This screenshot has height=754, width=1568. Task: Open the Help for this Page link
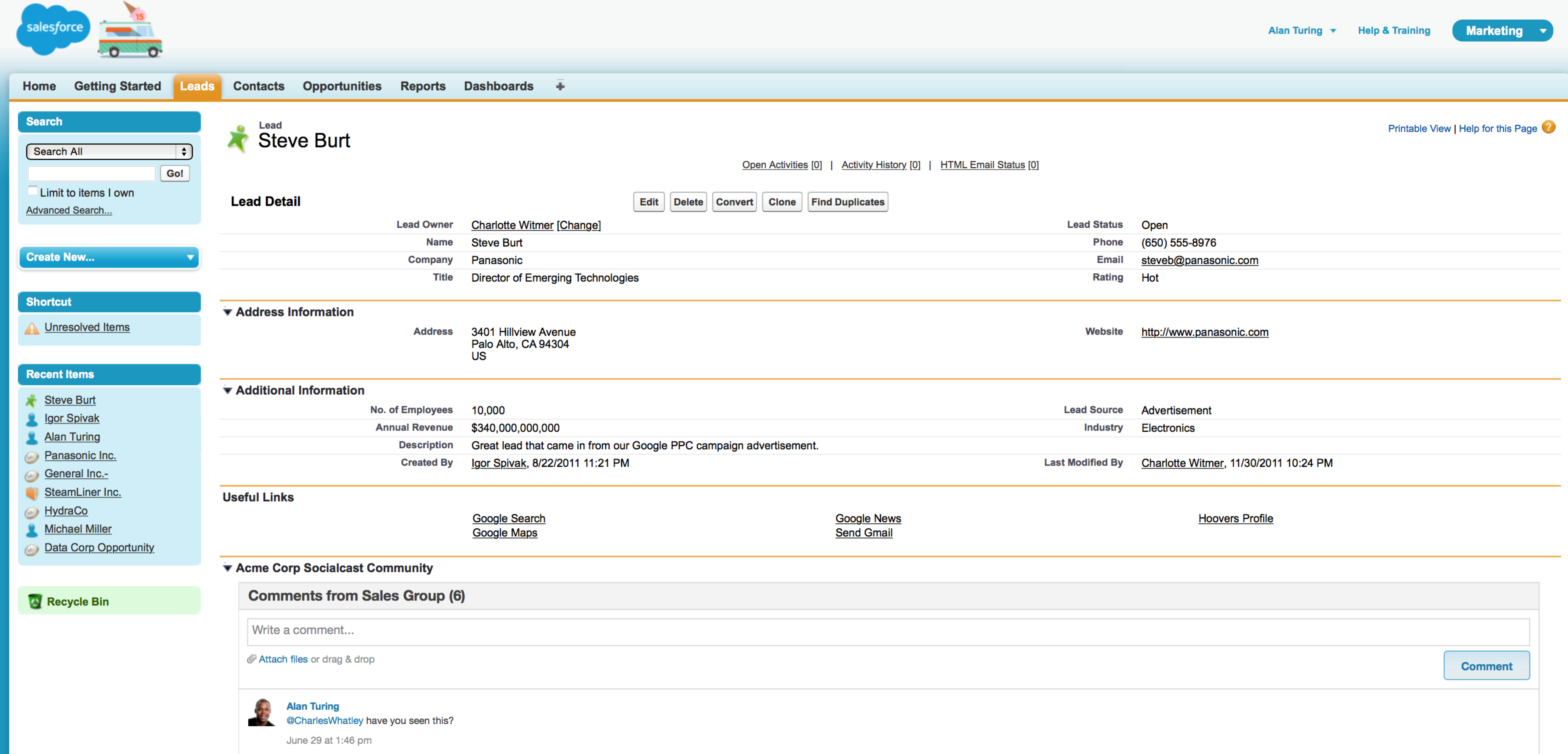pyautogui.click(x=1498, y=128)
